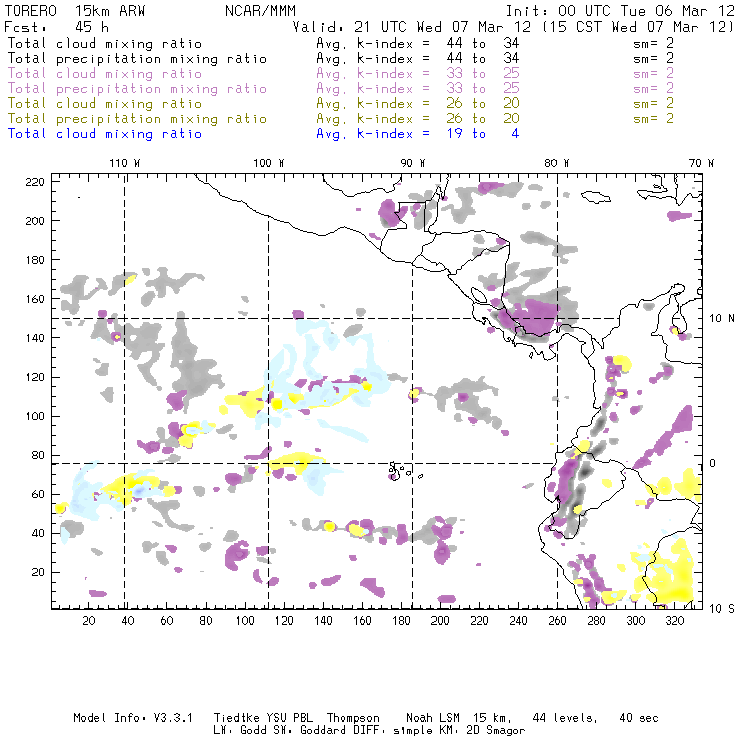Click the "220" tick label on vertical axis

click(35, 182)
